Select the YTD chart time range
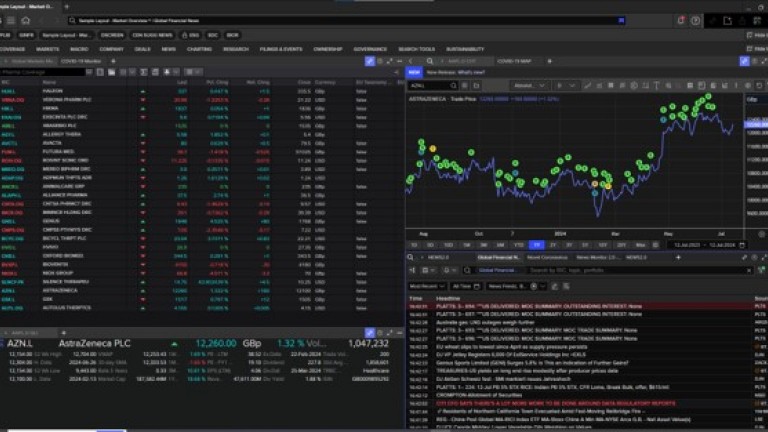Viewport: 768px width, 432px height. pyautogui.click(x=517, y=245)
